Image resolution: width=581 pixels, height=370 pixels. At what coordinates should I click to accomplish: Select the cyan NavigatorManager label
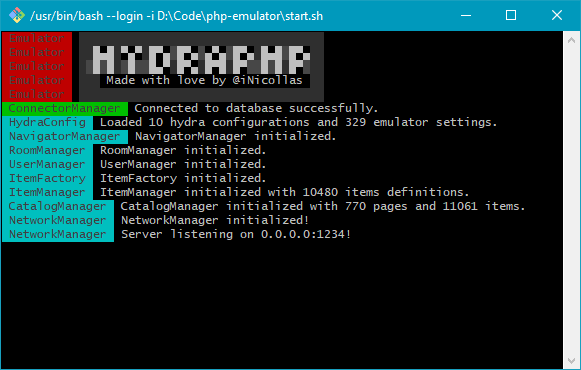click(x=65, y=137)
